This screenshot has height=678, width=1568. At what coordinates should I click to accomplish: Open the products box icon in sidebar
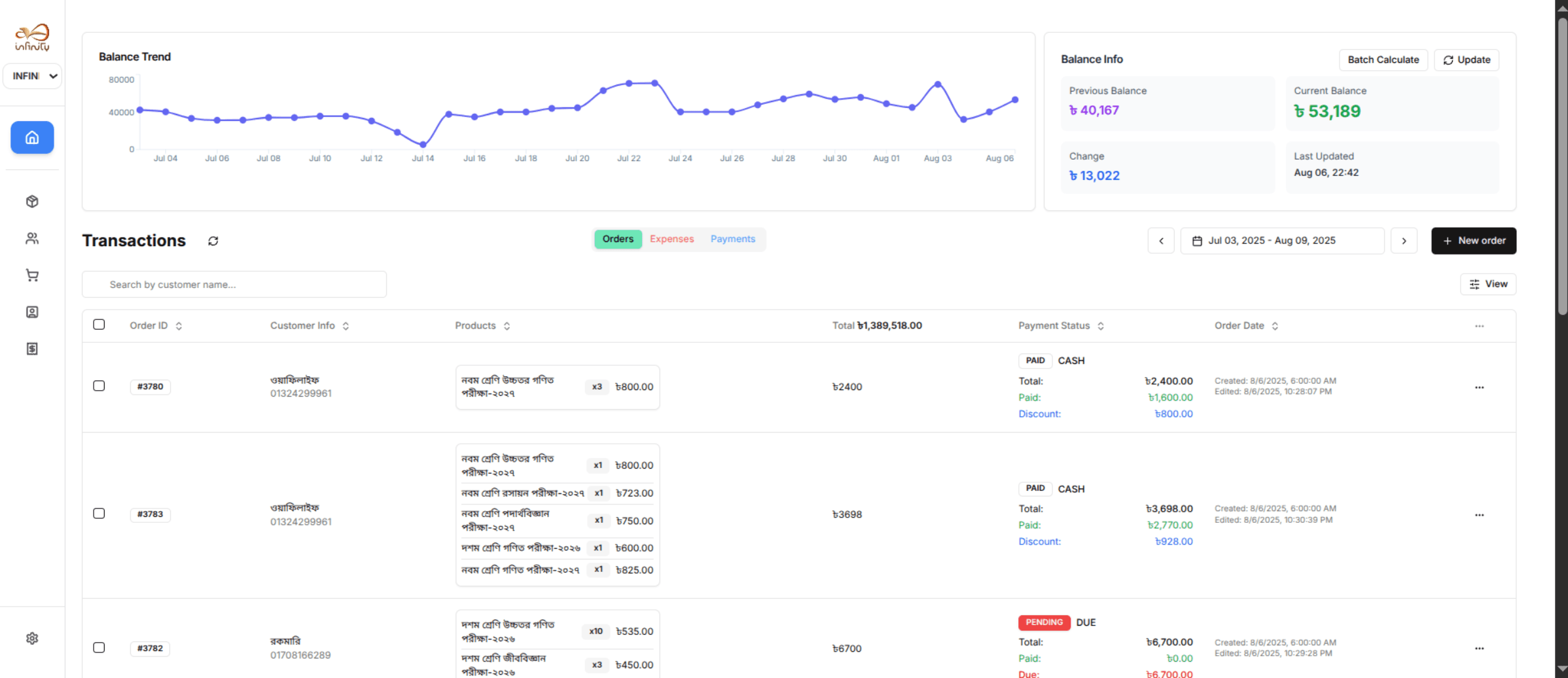32,202
